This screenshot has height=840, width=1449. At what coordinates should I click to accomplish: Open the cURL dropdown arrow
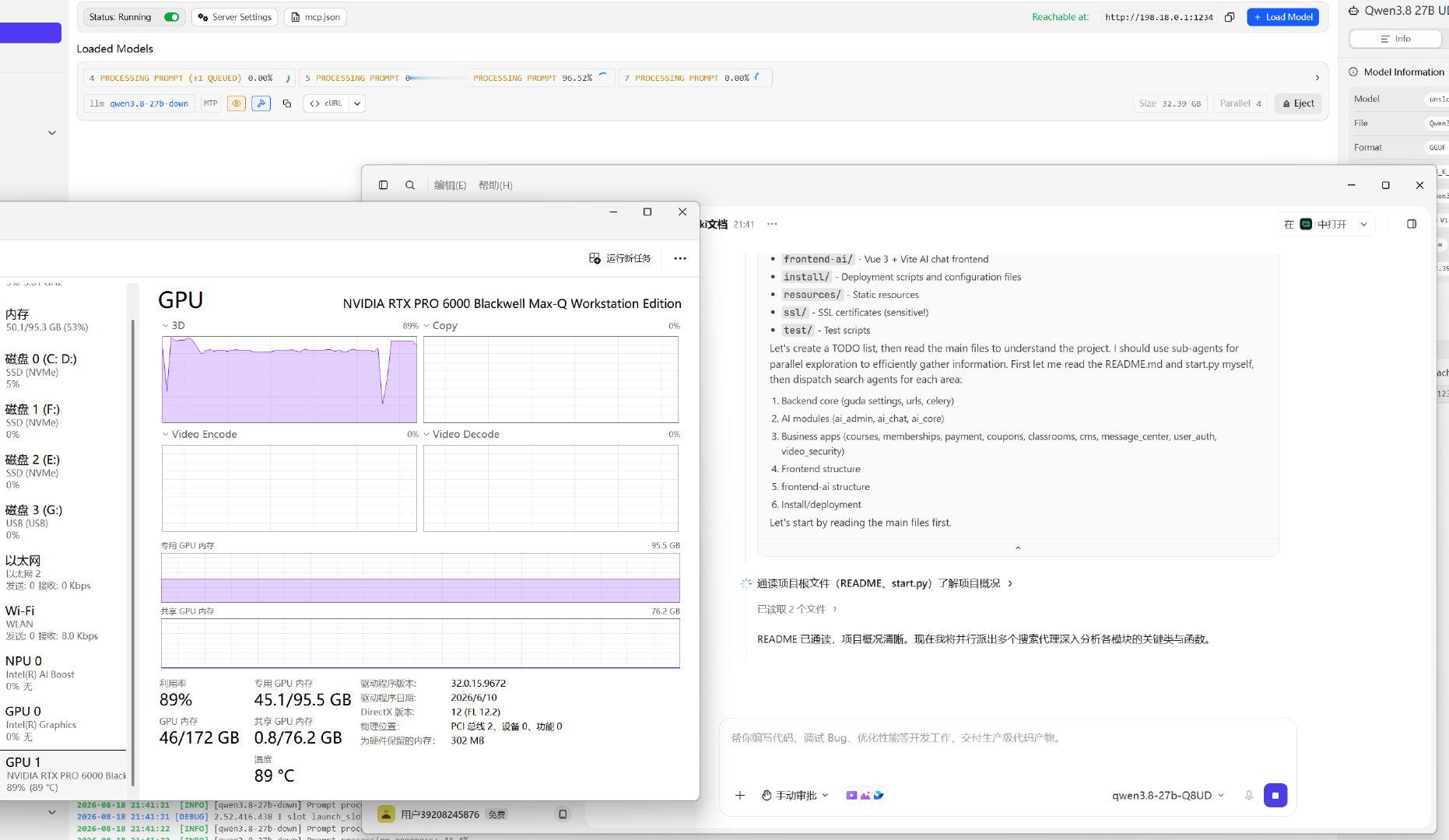(x=357, y=103)
